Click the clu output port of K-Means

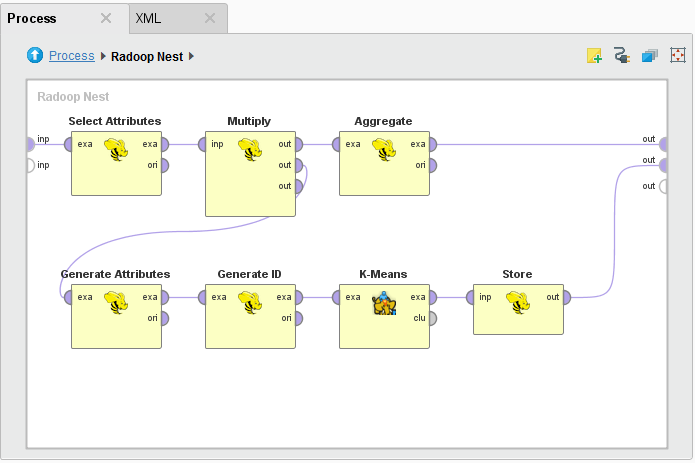click(x=433, y=318)
